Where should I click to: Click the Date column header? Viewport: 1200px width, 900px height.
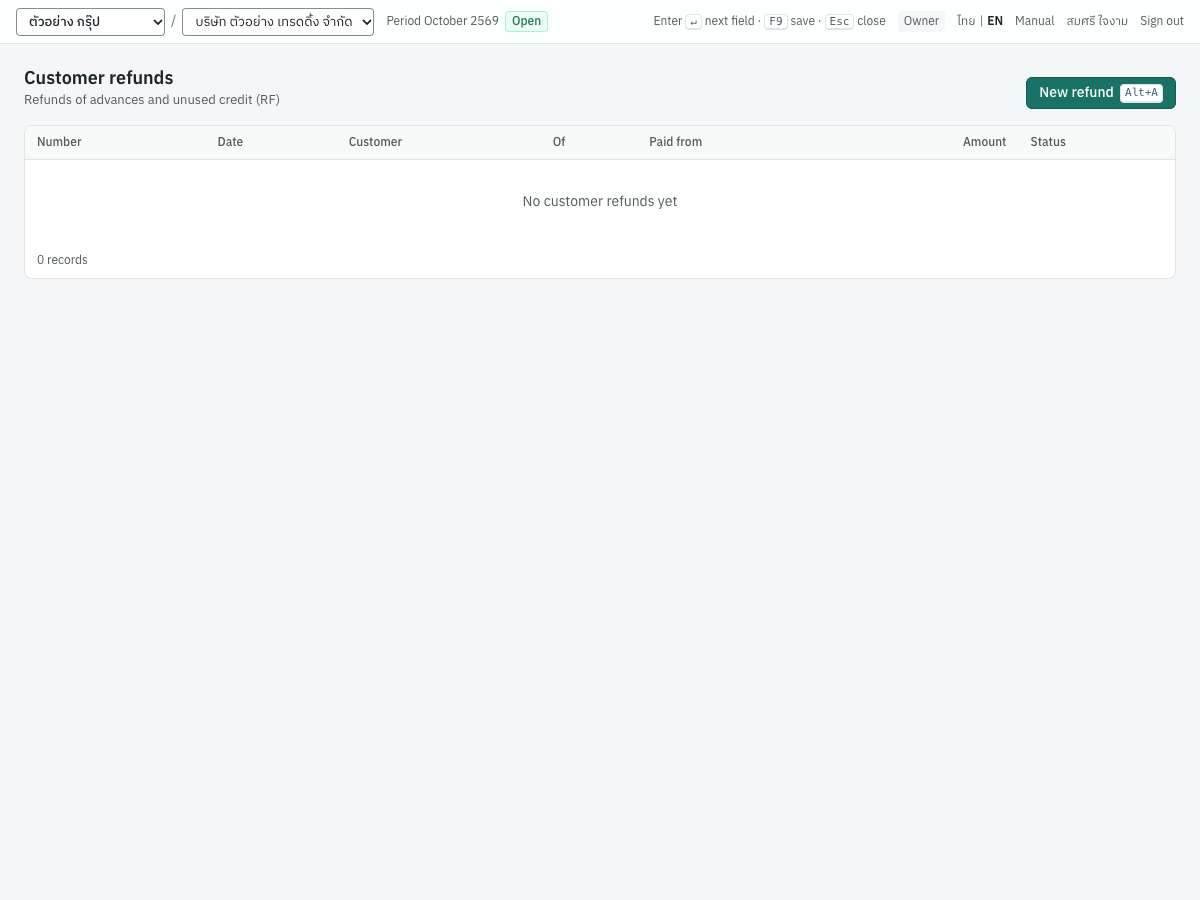click(x=230, y=142)
